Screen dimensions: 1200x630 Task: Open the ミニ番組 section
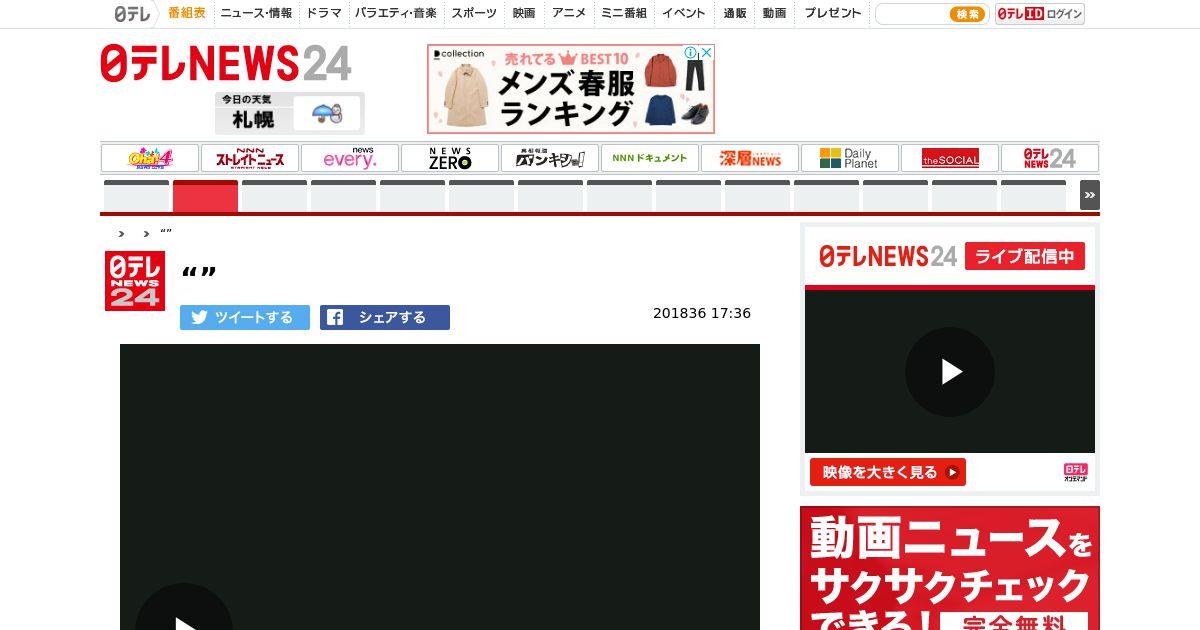(x=624, y=14)
